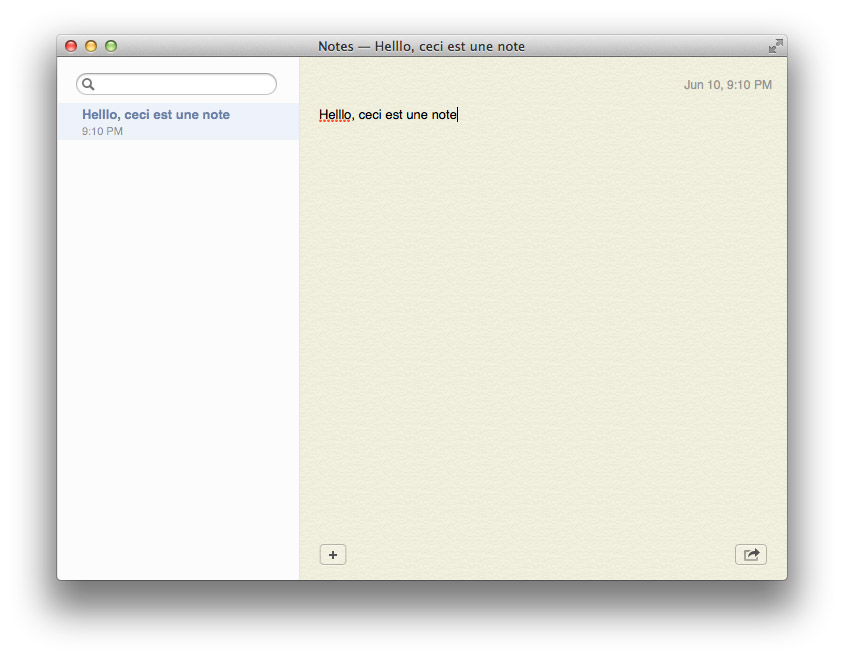Click the window title 'Notes — Helllo, ceci est une note'
The width and height of the screenshot is (844, 659).
click(421, 46)
